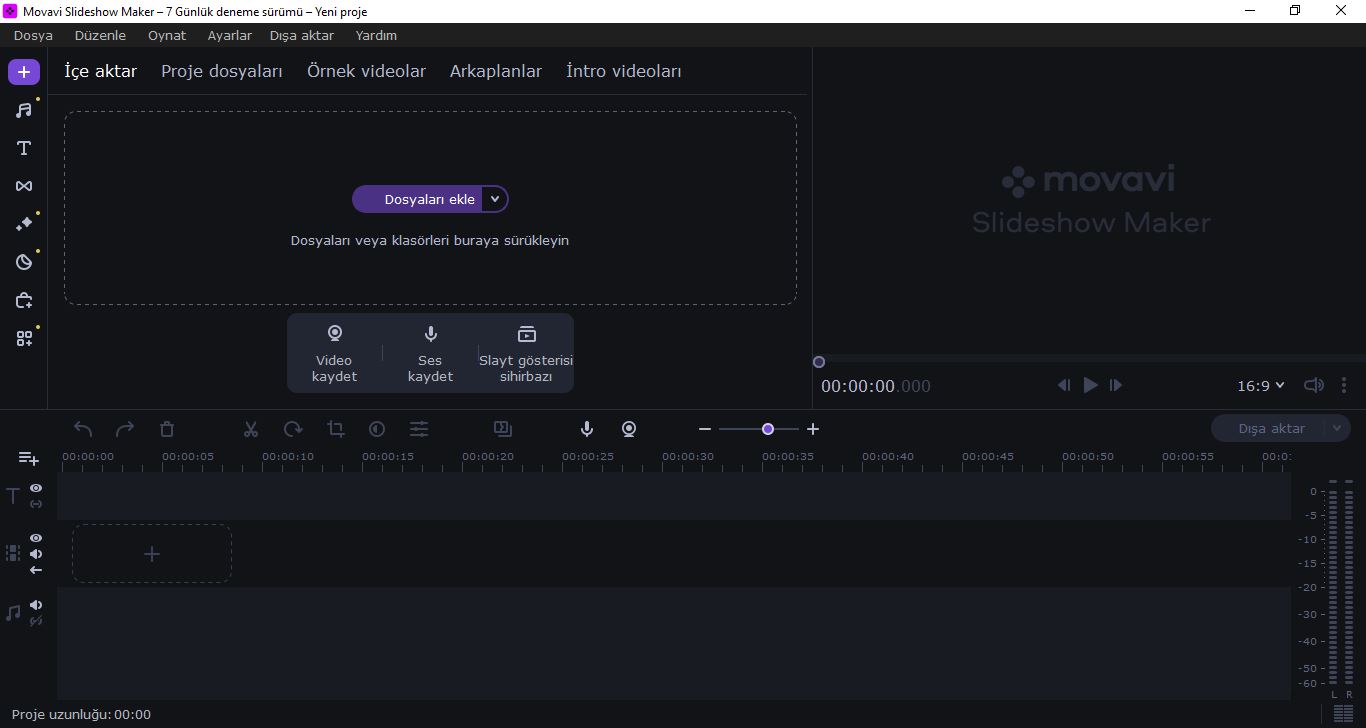Open Clip properties sliders icon
1366x728 pixels.
point(419,429)
